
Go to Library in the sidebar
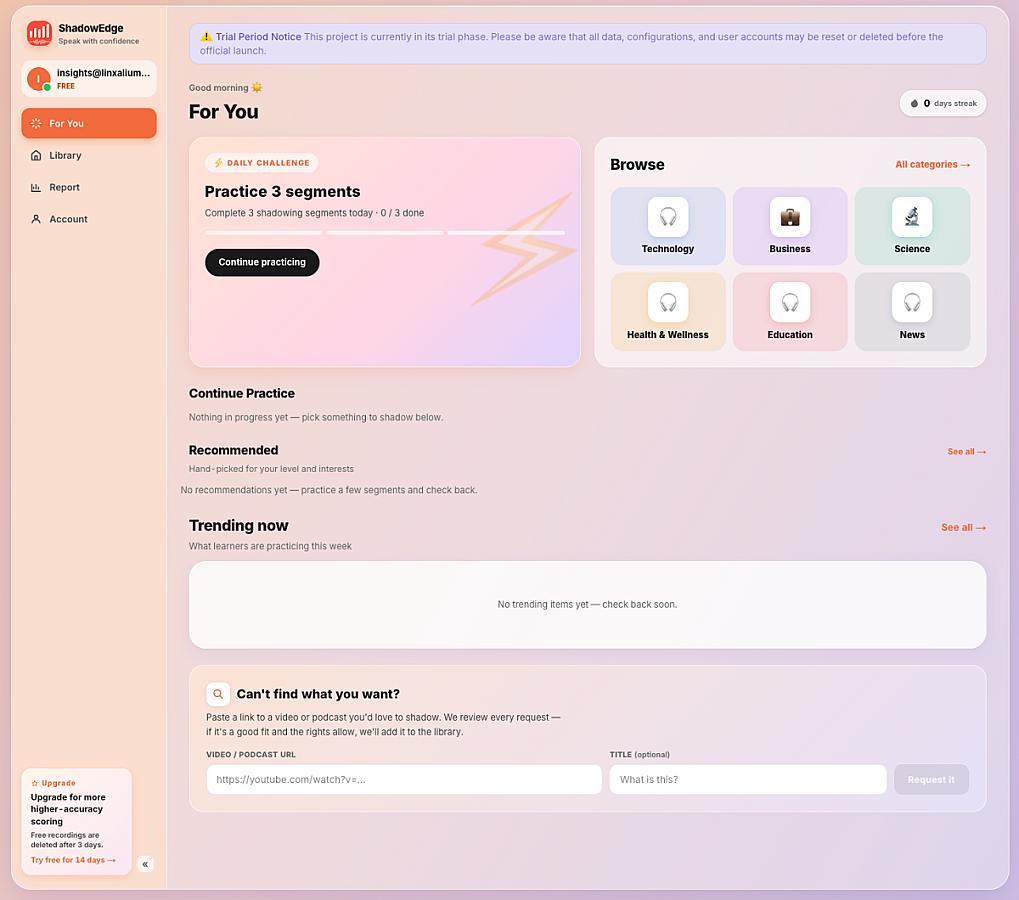tap(88, 155)
